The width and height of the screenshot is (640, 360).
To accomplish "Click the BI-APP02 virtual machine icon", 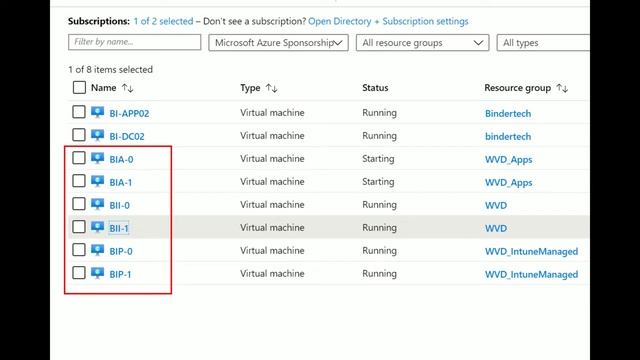I will 98,112.
